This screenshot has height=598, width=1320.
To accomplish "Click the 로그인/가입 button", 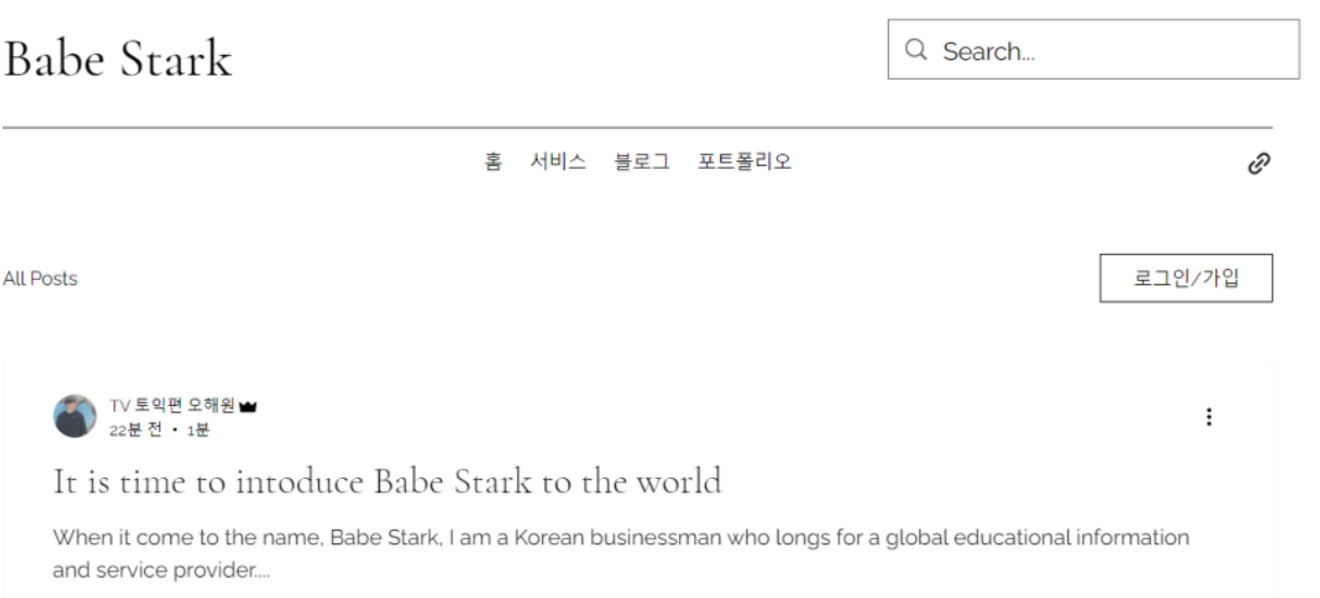I will 1186,278.
